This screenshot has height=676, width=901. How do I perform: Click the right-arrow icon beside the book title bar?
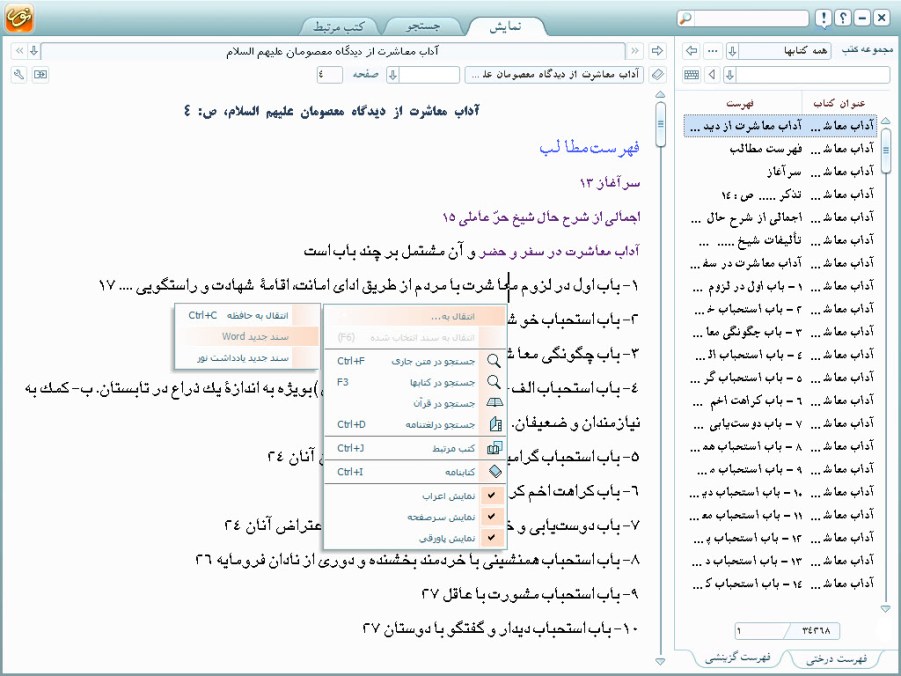coord(657,51)
